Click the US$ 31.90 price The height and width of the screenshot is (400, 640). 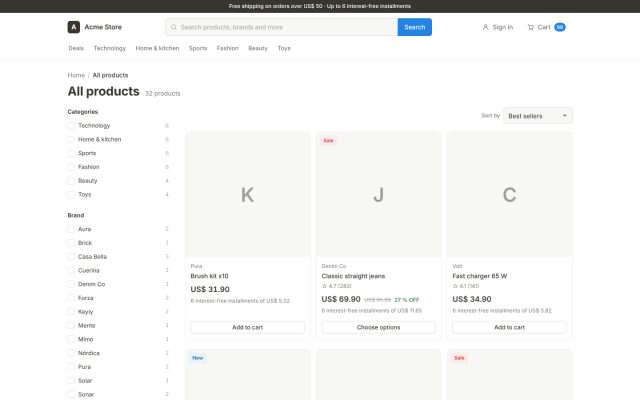point(210,289)
